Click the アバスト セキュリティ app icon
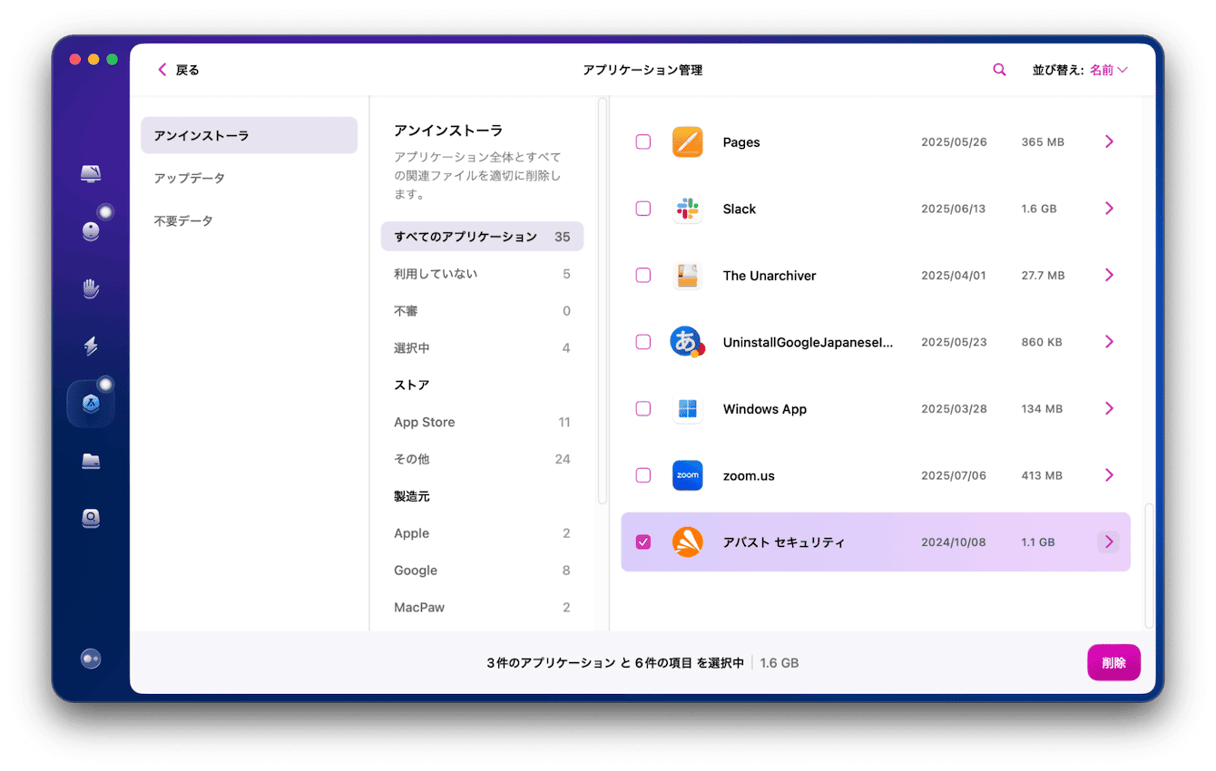This screenshot has height=771, width=1216. (x=687, y=542)
